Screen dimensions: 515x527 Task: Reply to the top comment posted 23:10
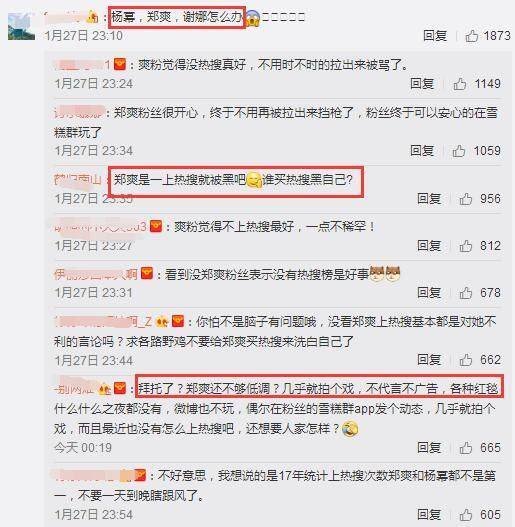pyautogui.click(x=435, y=36)
